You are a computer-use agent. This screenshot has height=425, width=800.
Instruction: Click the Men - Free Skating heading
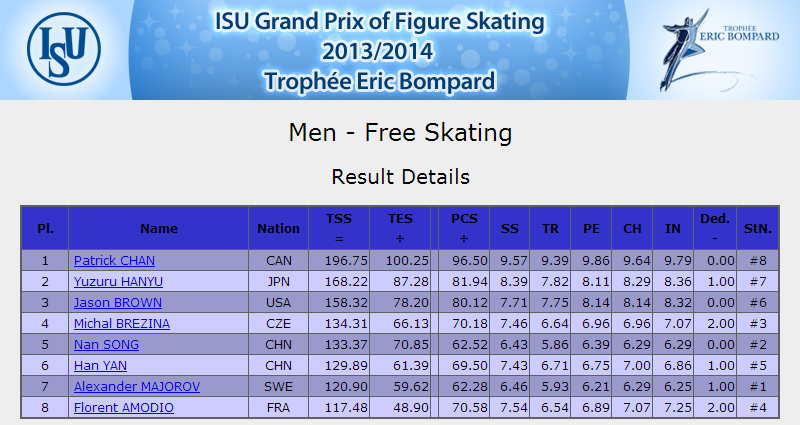coord(400,133)
